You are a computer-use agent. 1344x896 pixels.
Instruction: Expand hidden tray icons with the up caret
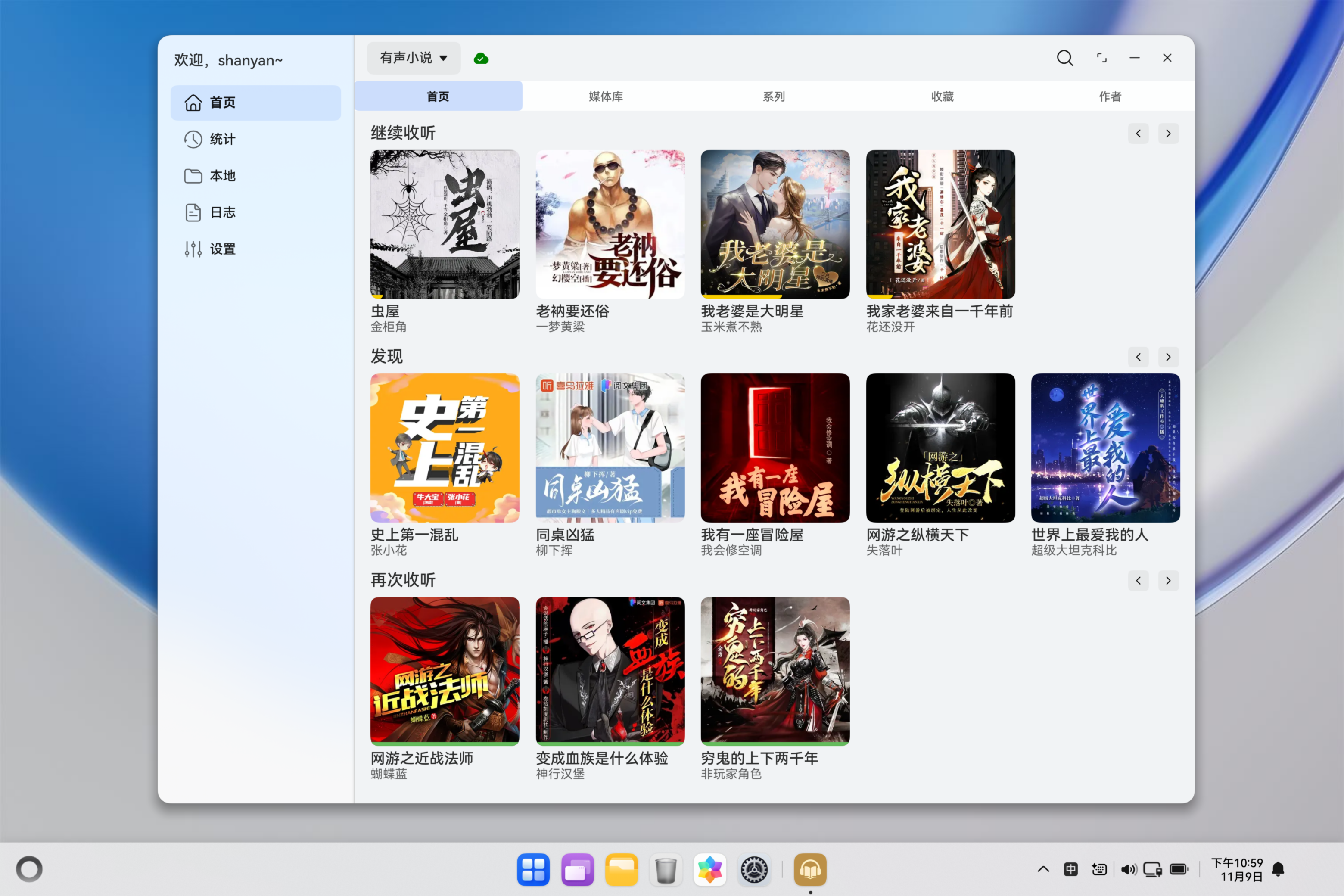coord(1043,869)
